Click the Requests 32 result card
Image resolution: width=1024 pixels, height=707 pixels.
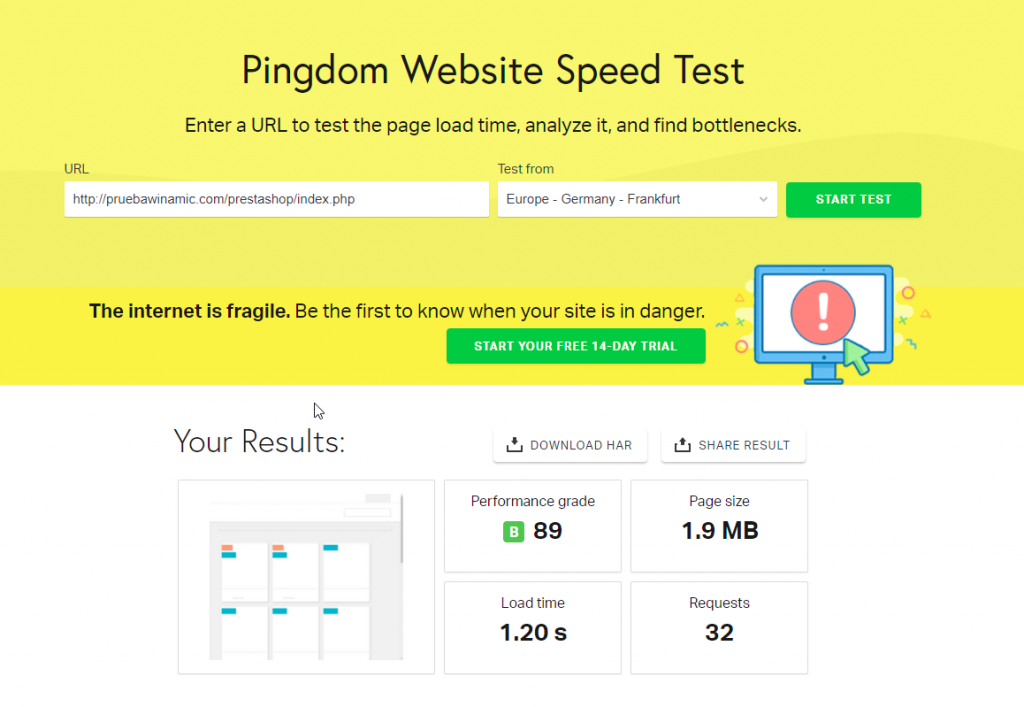(x=719, y=628)
